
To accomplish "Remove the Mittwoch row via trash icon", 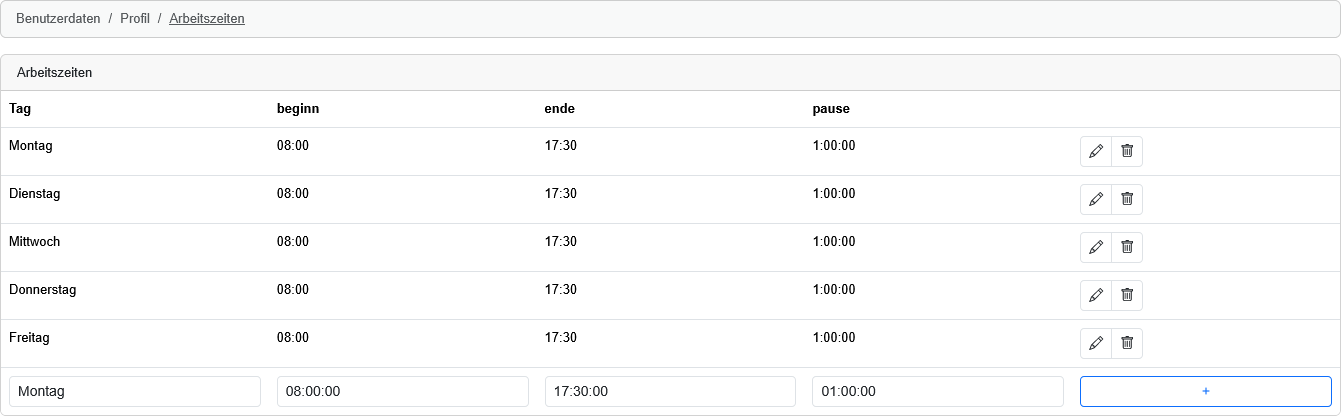I will [1127, 247].
